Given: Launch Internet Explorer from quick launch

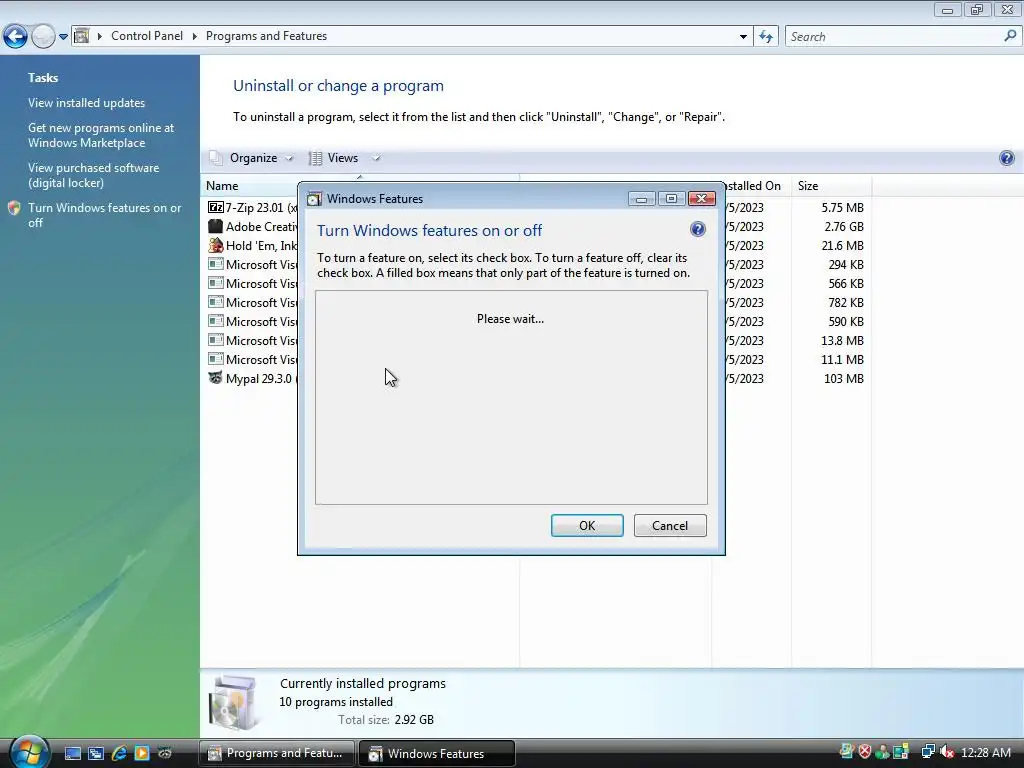Looking at the screenshot, I should [x=119, y=754].
